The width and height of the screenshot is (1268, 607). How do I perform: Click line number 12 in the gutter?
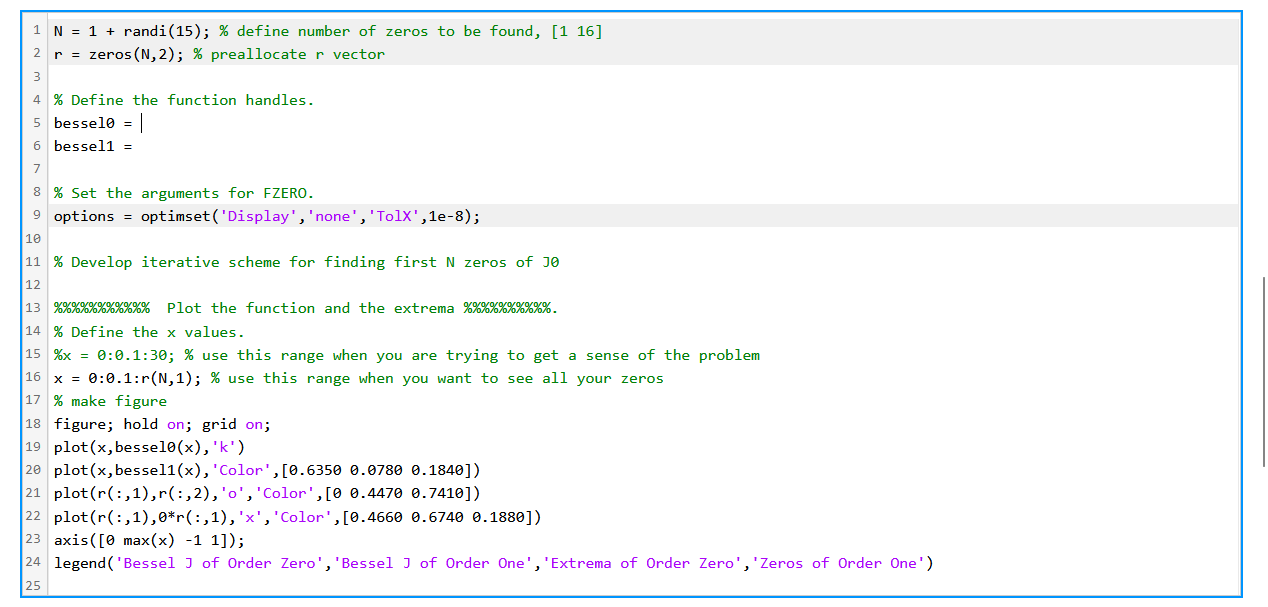33,285
